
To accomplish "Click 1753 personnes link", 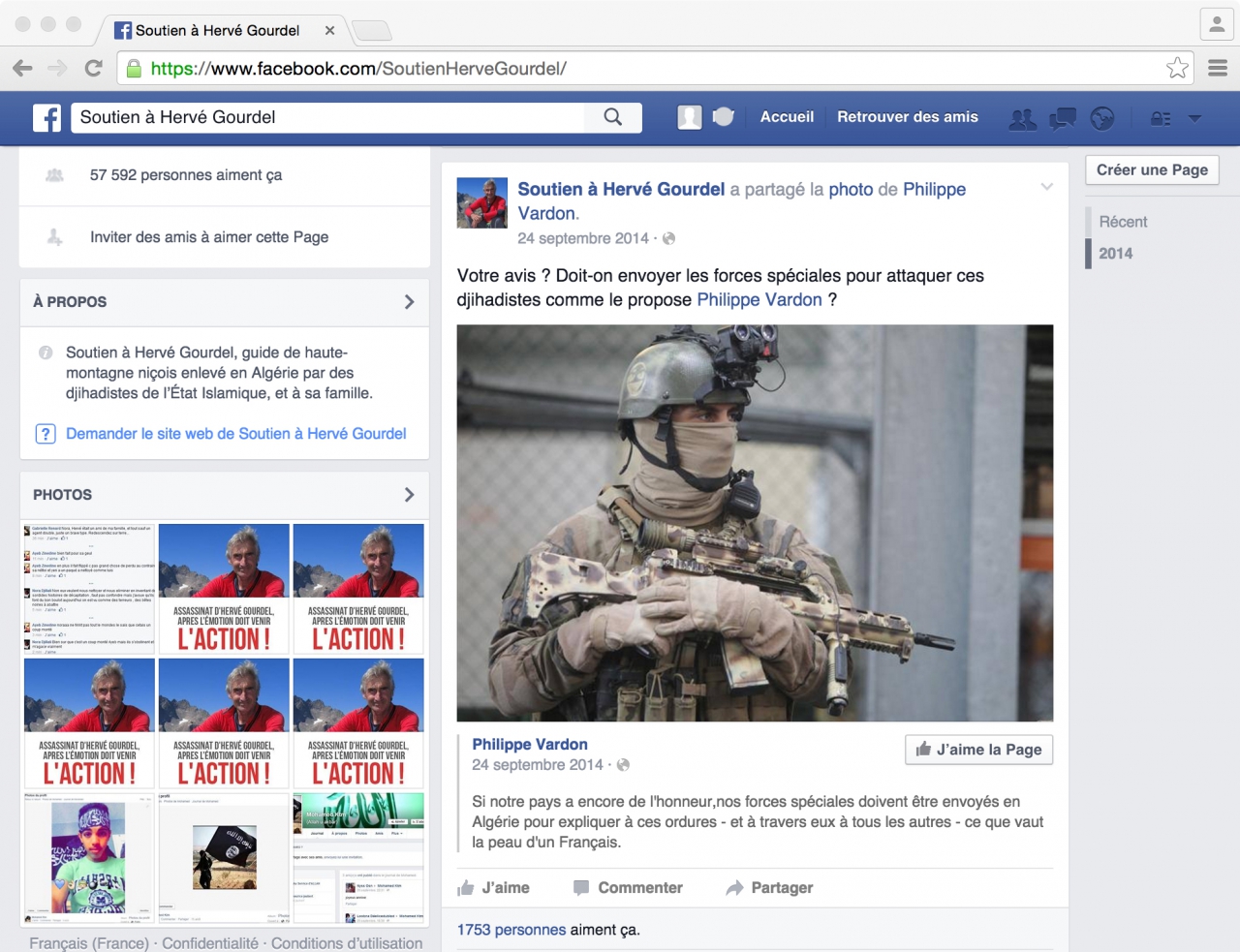I will pos(511,930).
